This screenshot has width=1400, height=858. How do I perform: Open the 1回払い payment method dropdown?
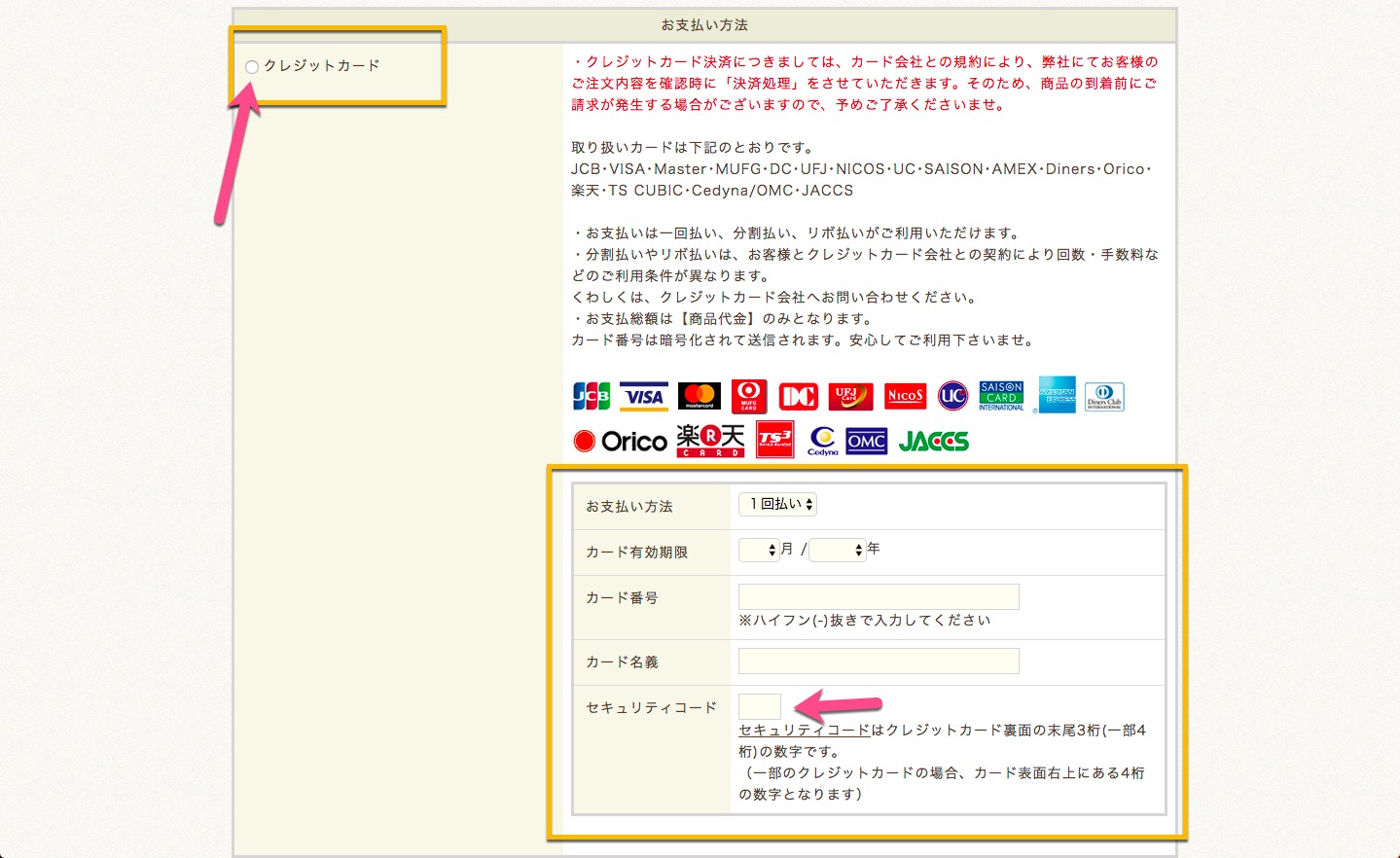(777, 504)
